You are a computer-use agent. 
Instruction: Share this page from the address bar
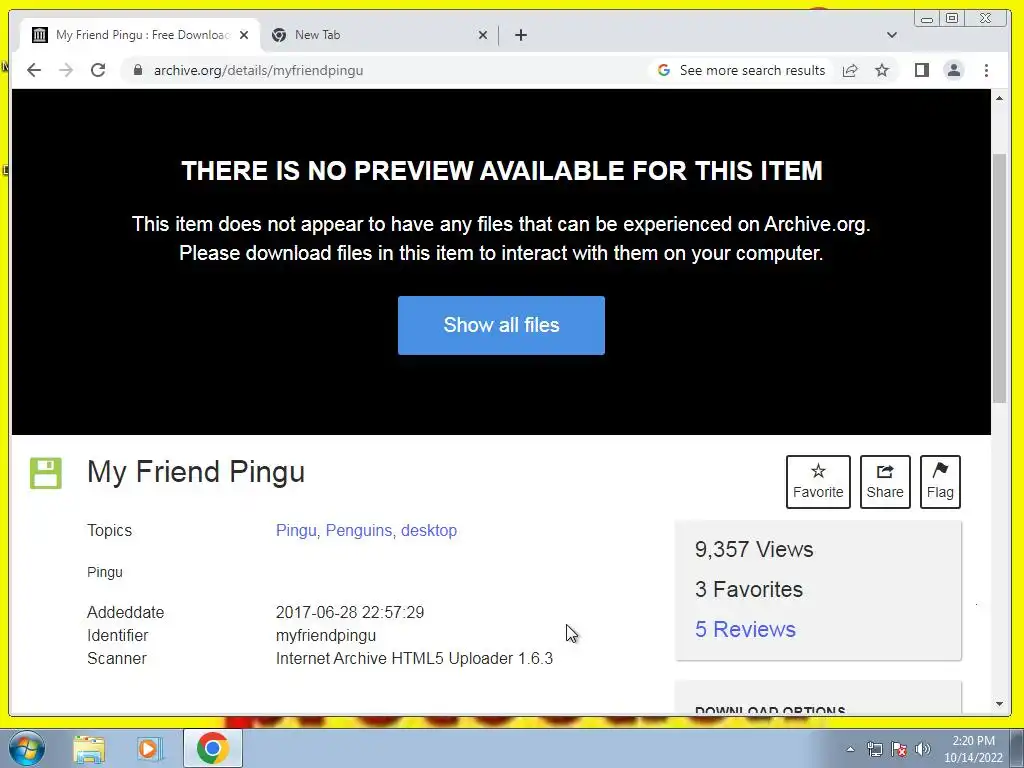pos(850,71)
